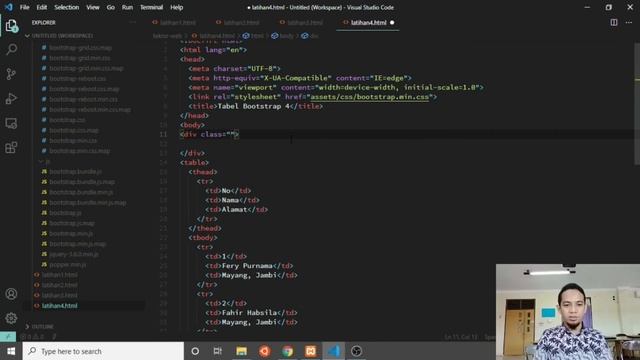Image resolution: width=640 pixels, height=360 pixels.
Task: Click the div breadcrumb segment
Action: 311,36
